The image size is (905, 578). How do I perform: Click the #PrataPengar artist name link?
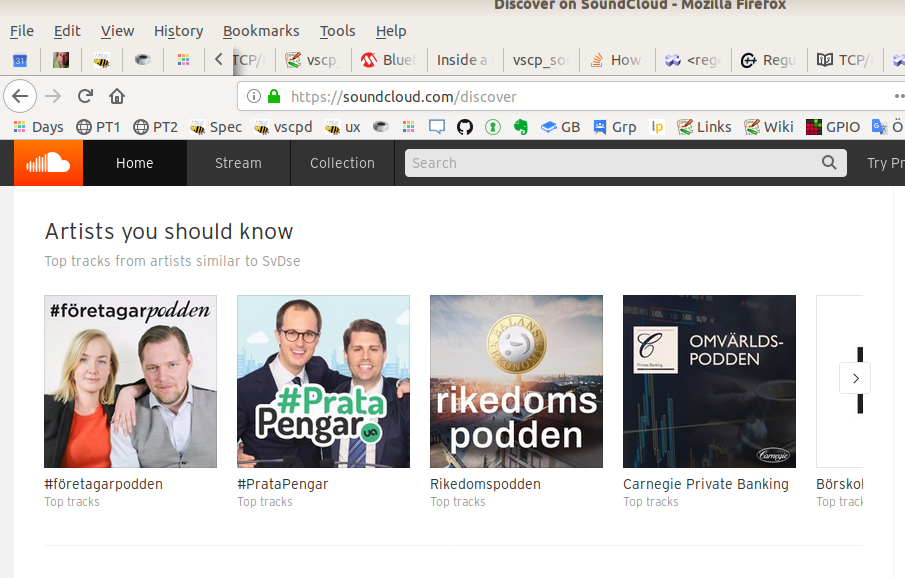tap(283, 484)
